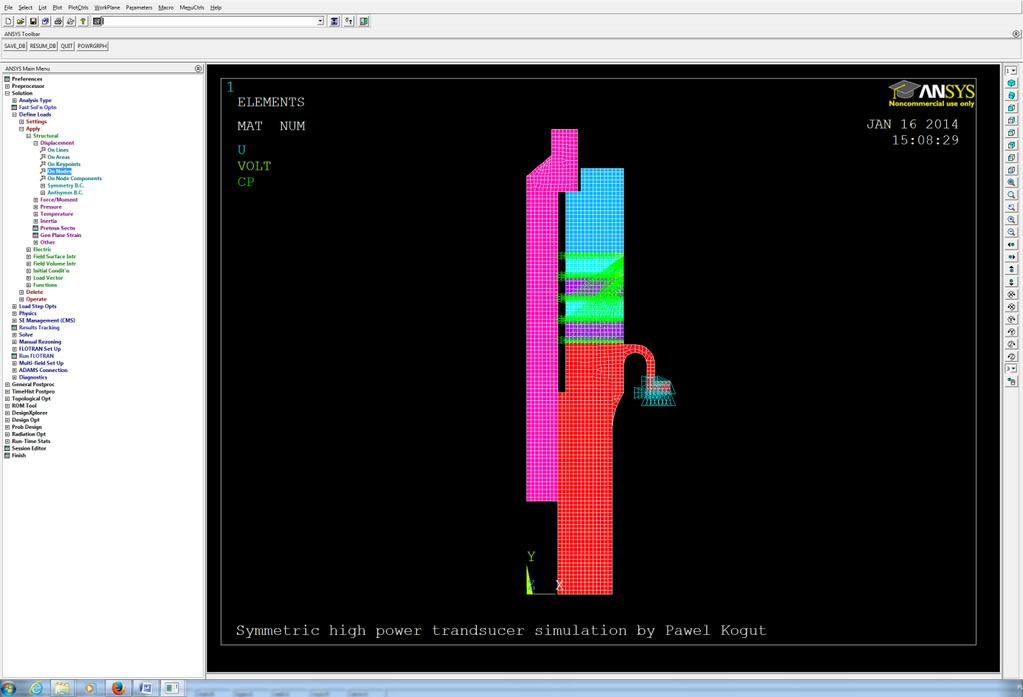The height and width of the screenshot is (697, 1023).
Task: Select On Keypoints displacement item
Action: [x=64, y=164]
